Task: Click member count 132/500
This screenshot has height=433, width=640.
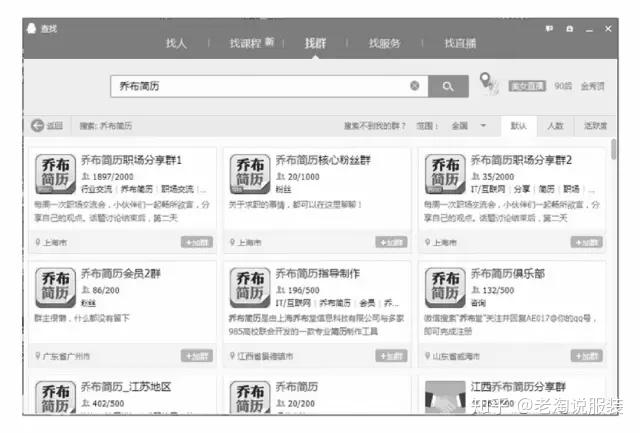Action: (x=498, y=290)
